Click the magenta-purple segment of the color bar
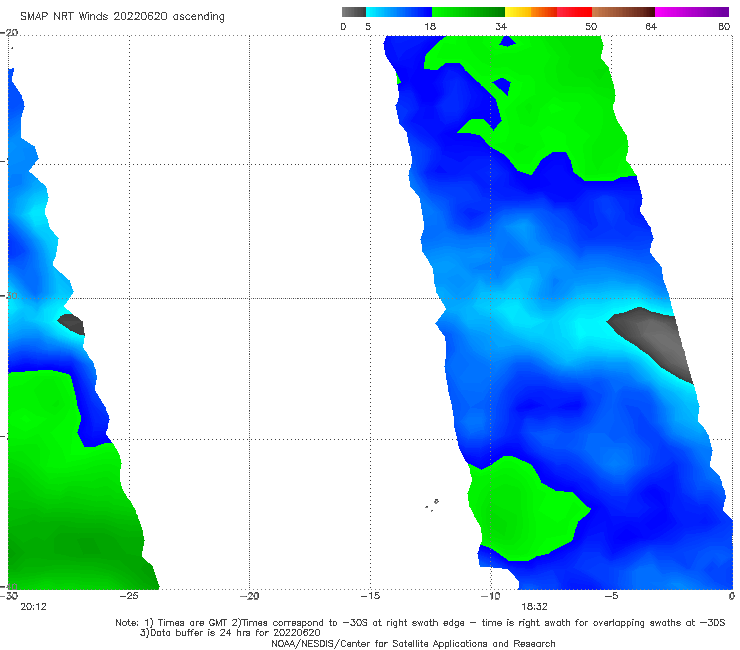Screen dimensions: 740x650 [x=692, y=12]
